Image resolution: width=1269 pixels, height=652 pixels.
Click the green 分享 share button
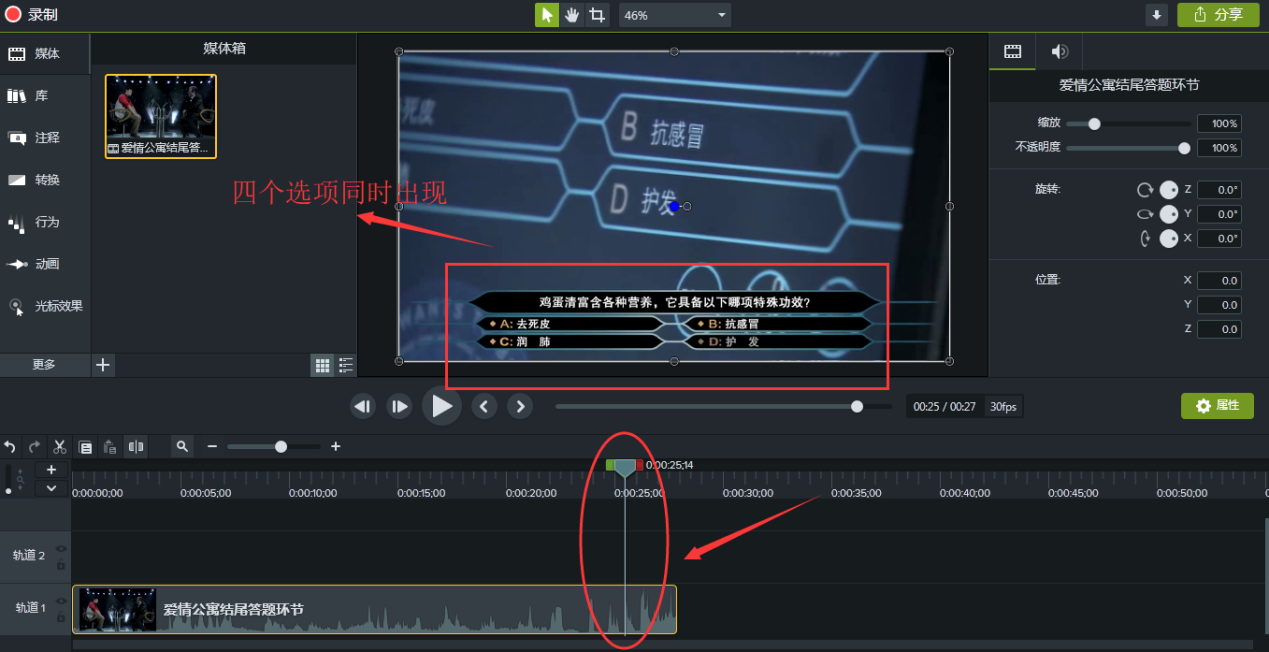click(x=1218, y=15)
